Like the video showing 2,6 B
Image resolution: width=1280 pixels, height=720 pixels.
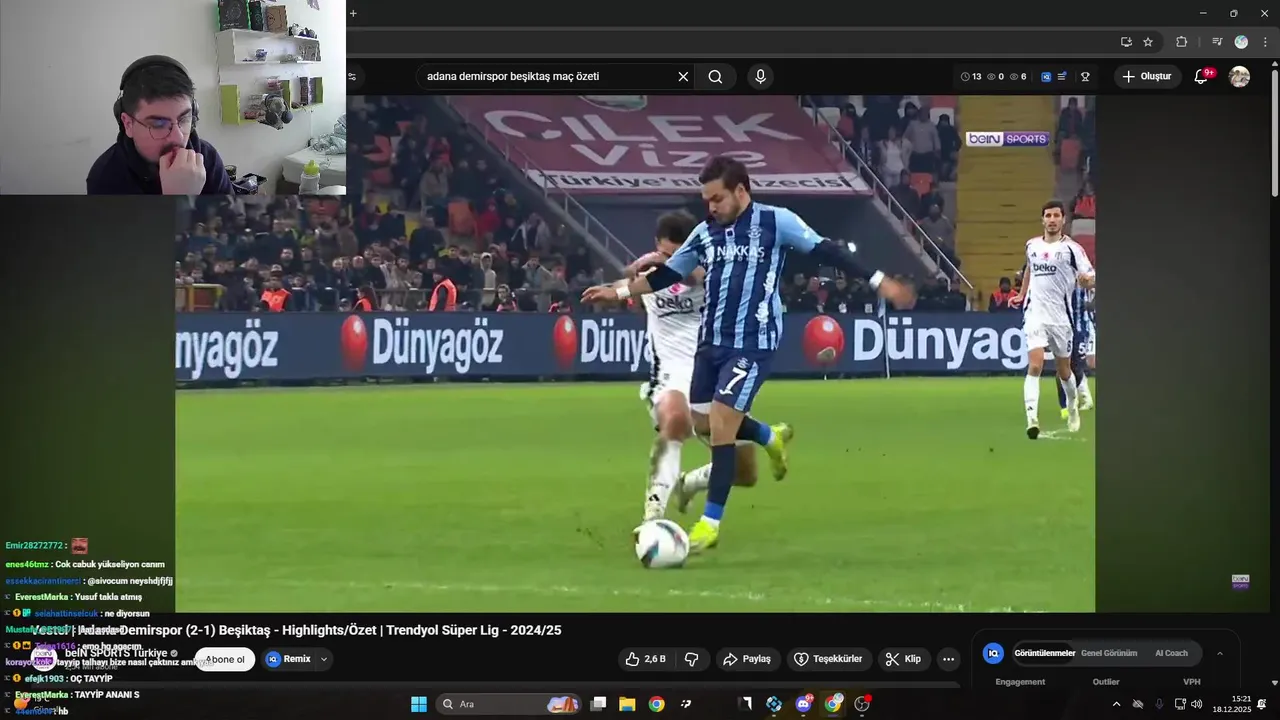click(x=645, y=659)
